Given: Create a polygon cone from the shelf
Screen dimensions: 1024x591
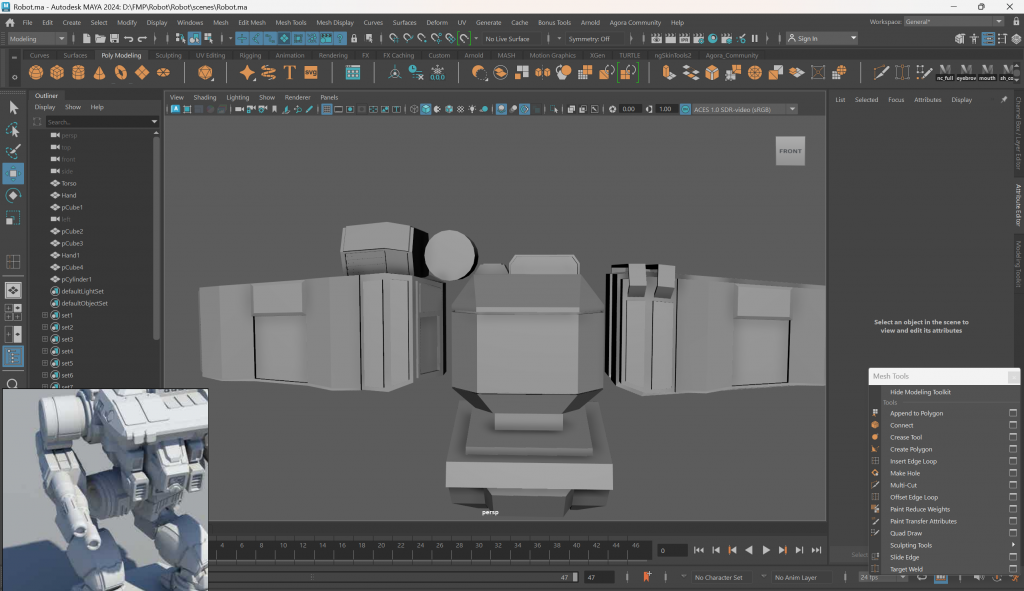Looking at the screenshot, I should coord(101,73).
